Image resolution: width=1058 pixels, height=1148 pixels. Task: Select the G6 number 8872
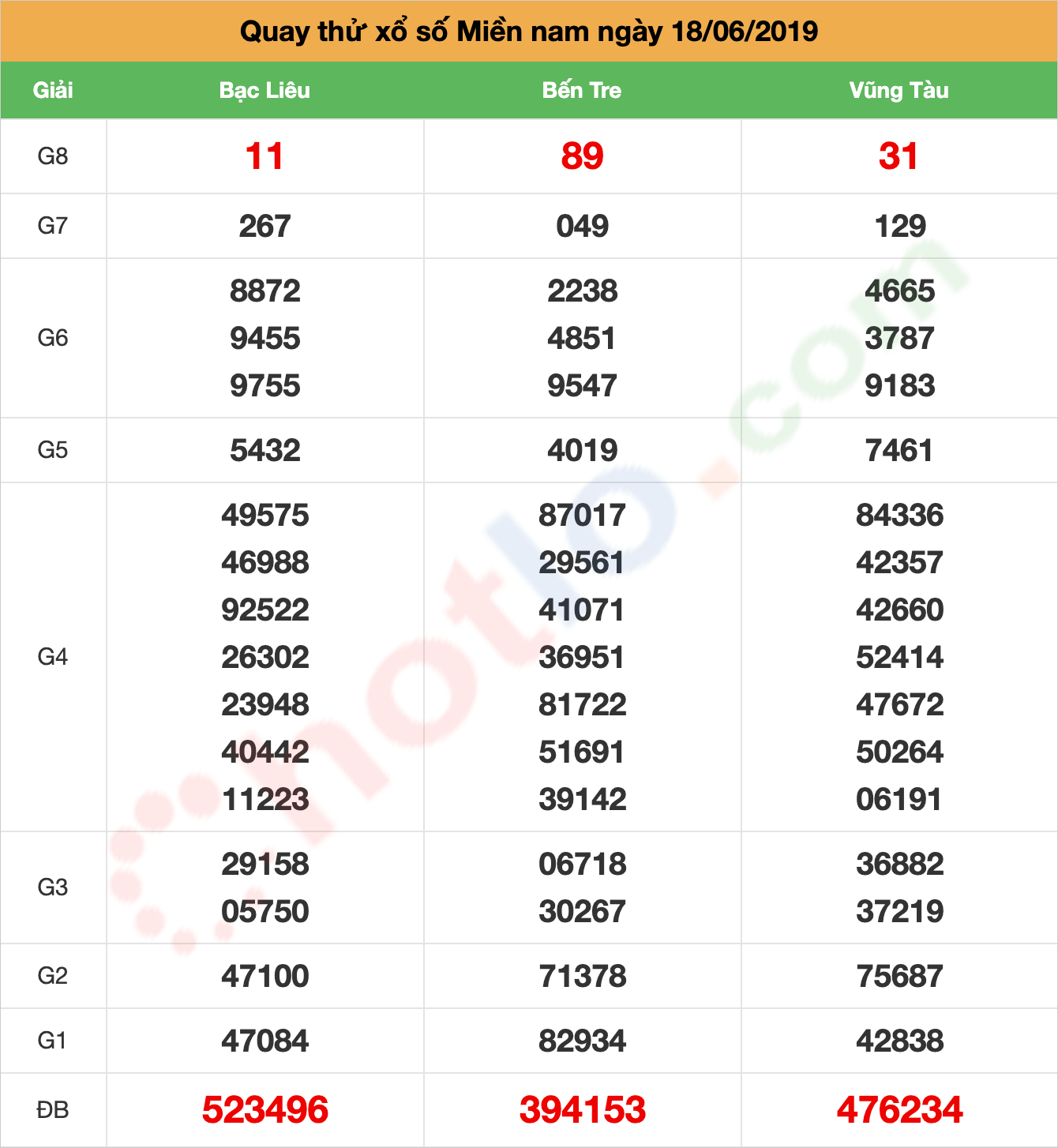click(x=264, y=291)
